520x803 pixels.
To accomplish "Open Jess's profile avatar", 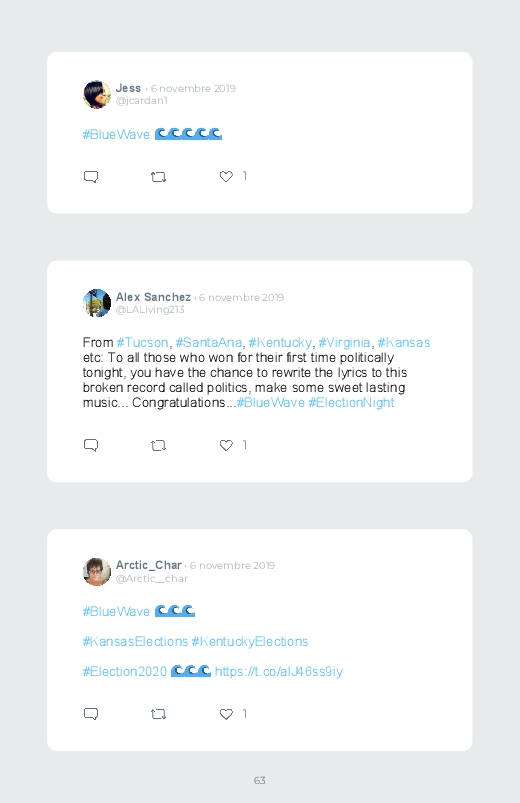I will point(97,94).
